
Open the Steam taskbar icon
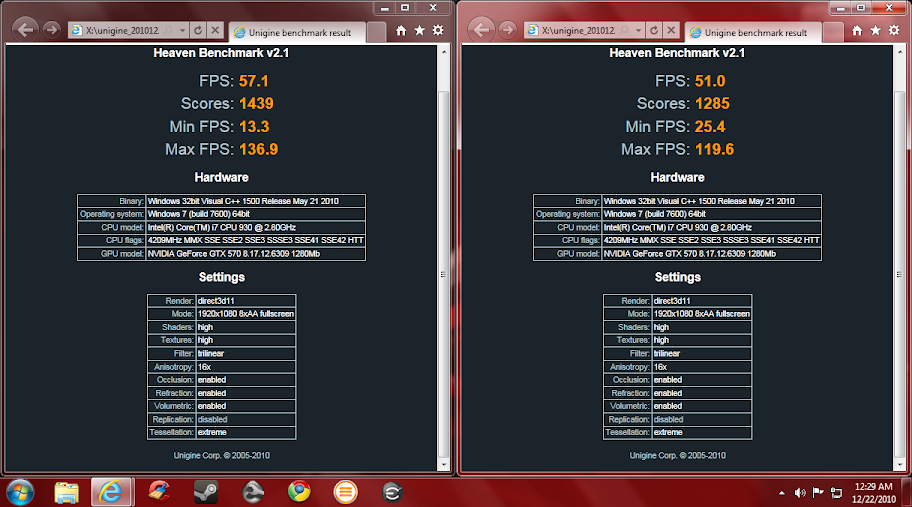205,492
